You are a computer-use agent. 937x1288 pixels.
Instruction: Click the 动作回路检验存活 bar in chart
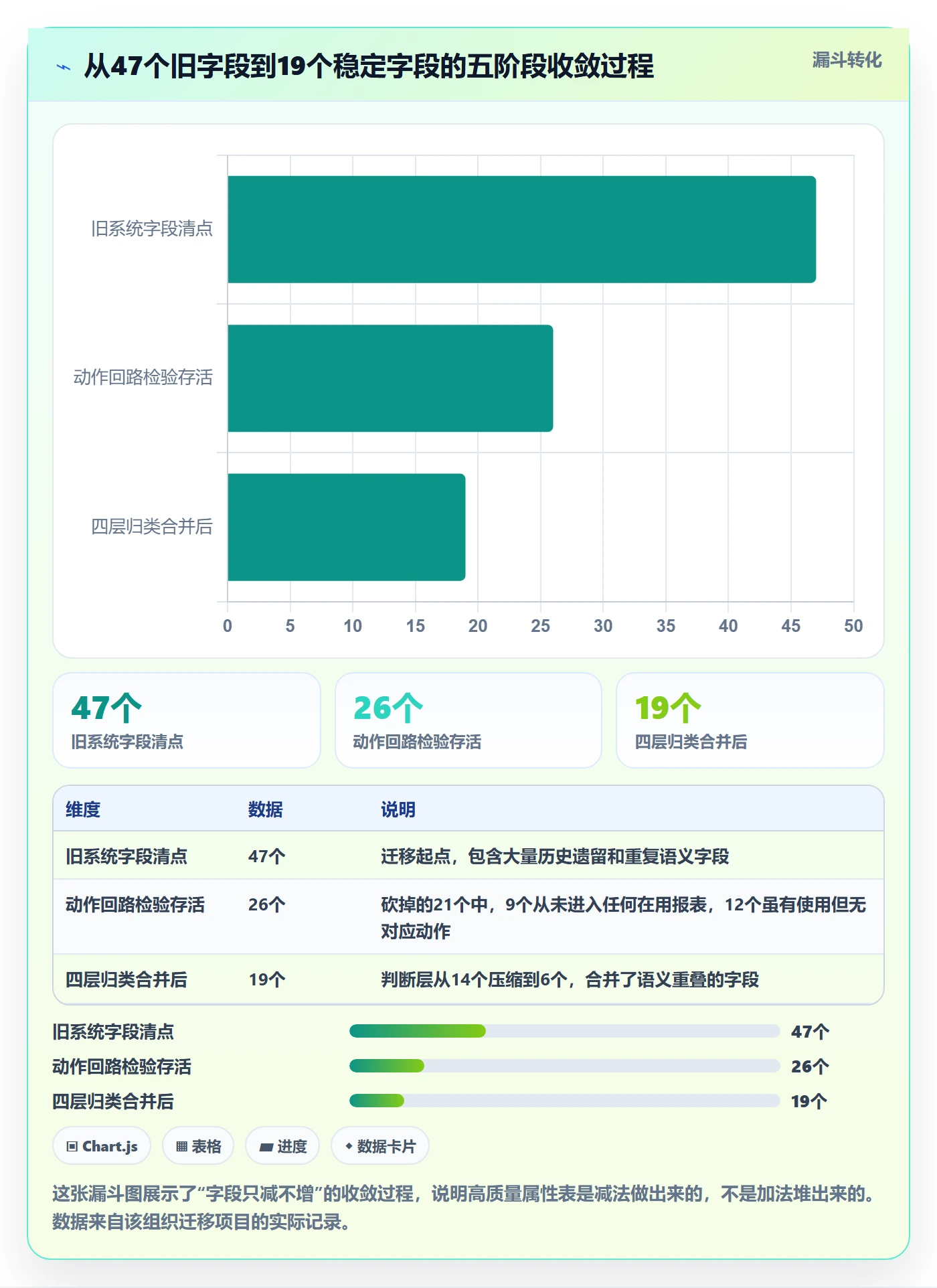click(390, 378)
